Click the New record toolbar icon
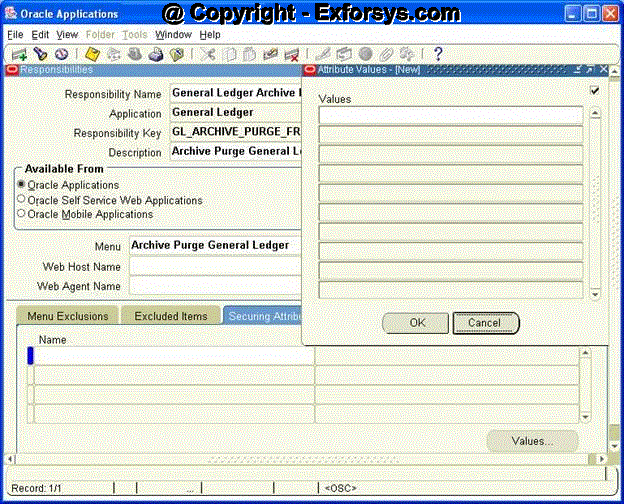The image size is (624, 504). [19, 54]
